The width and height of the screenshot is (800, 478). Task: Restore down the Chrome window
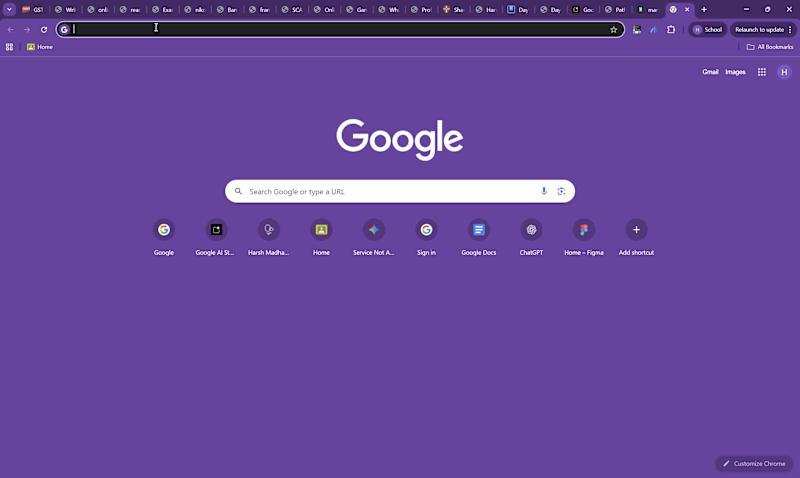(x=767, y=9)
